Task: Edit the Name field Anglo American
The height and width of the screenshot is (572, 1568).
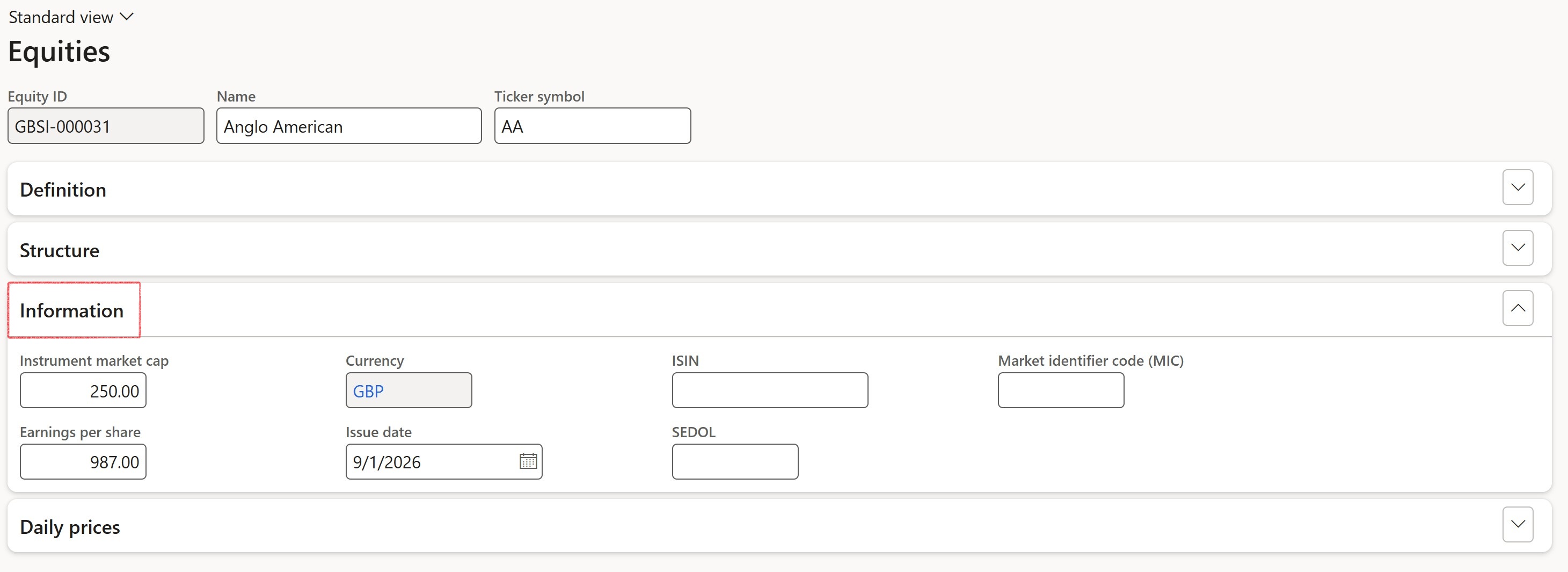Action: (x=349, y=126)
